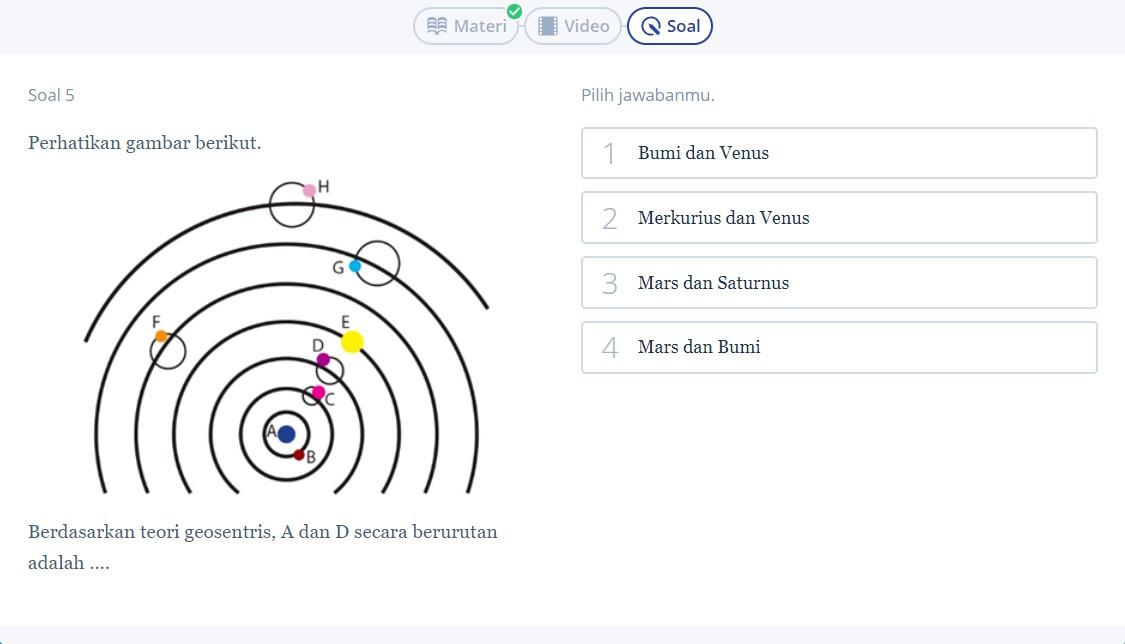Open the Materi book icon

pyautogui.click(x=436, y=26)
